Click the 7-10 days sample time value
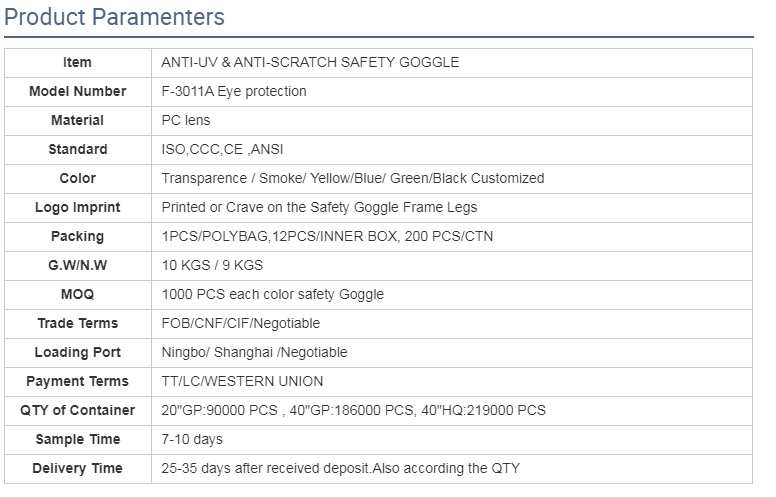 click(192, 439)
